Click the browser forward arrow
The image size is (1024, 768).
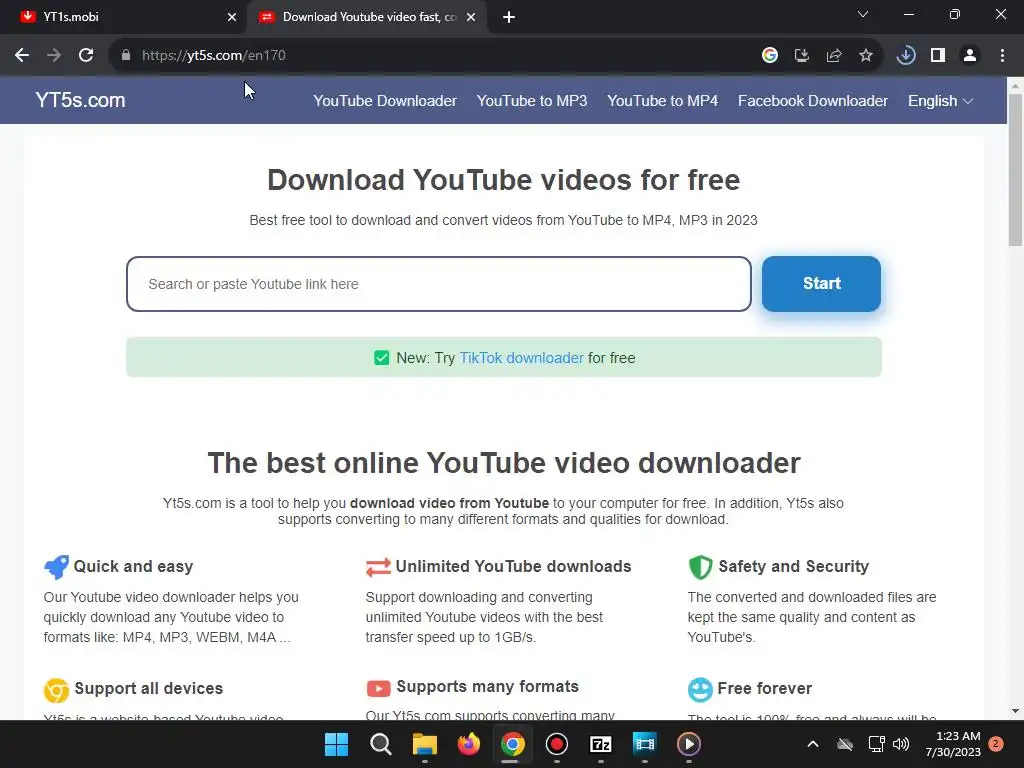[x=54, y=56]
